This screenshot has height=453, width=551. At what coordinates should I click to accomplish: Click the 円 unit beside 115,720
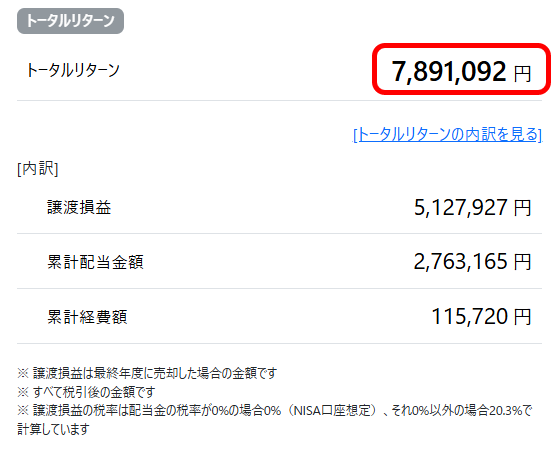point(523,317)
